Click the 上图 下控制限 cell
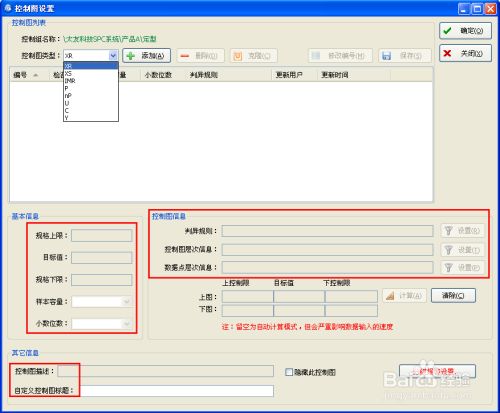 tap(351, 296)
